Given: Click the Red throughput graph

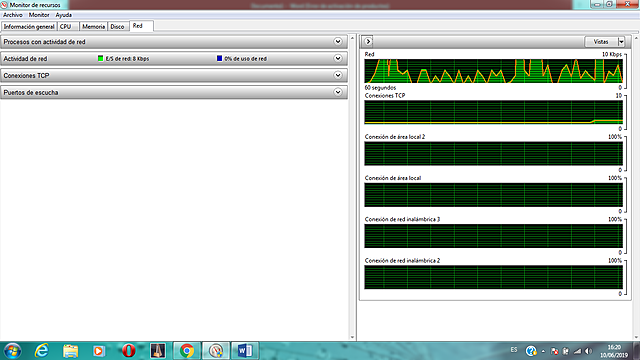Looking at the screenshot, I should pos(493,71).
